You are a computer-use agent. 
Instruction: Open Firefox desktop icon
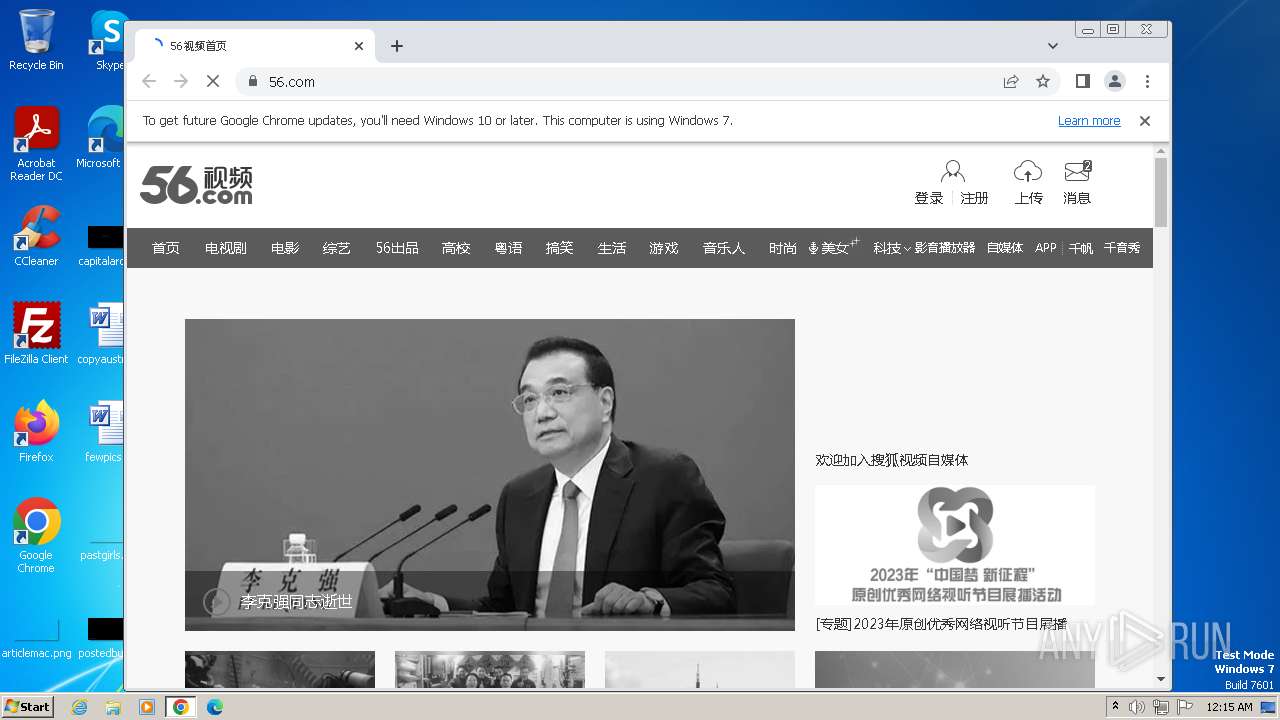[36, 431]
